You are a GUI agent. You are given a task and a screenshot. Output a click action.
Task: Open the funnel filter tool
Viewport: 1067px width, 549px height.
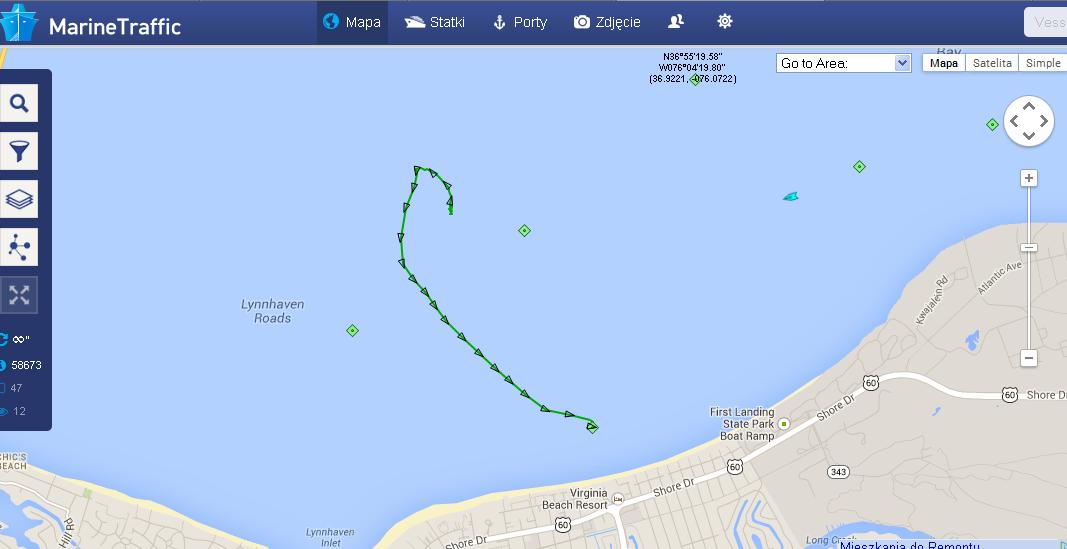point(18,151)
